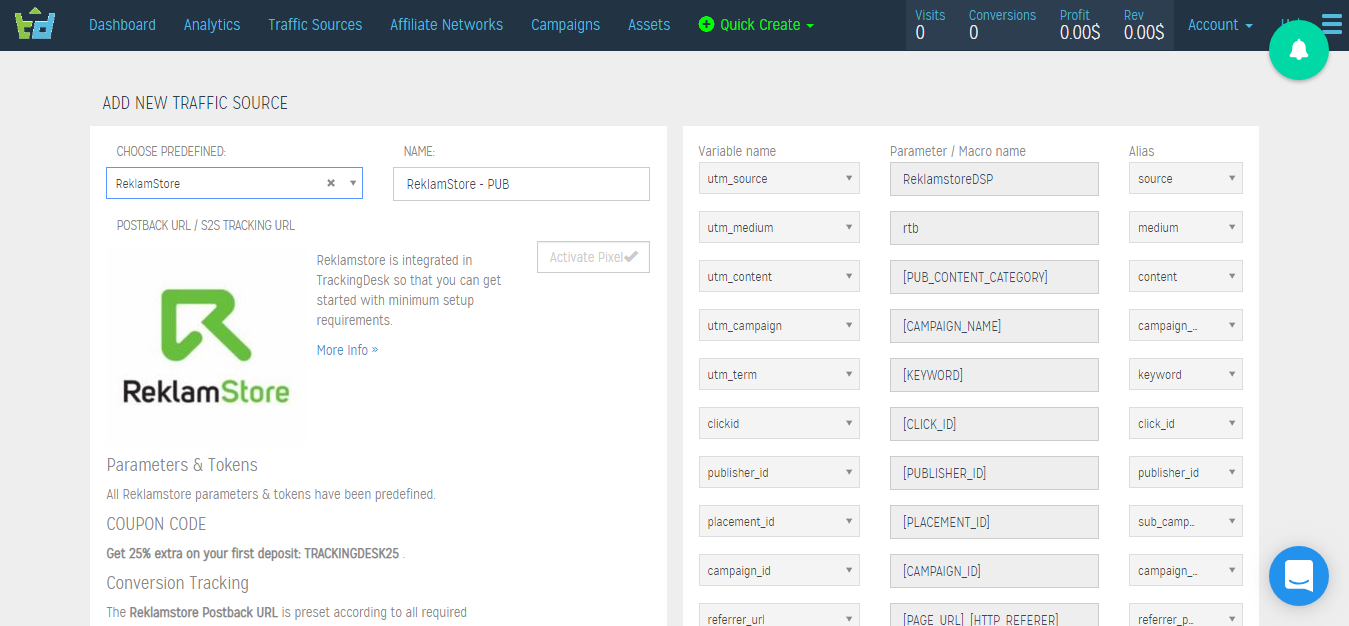Open the Dashboard menu
Screen dimensions: 1349x626
point(122,25)
